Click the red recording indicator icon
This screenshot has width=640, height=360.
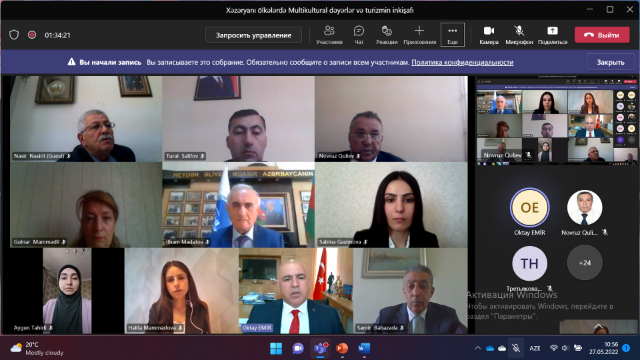(32, 35)
